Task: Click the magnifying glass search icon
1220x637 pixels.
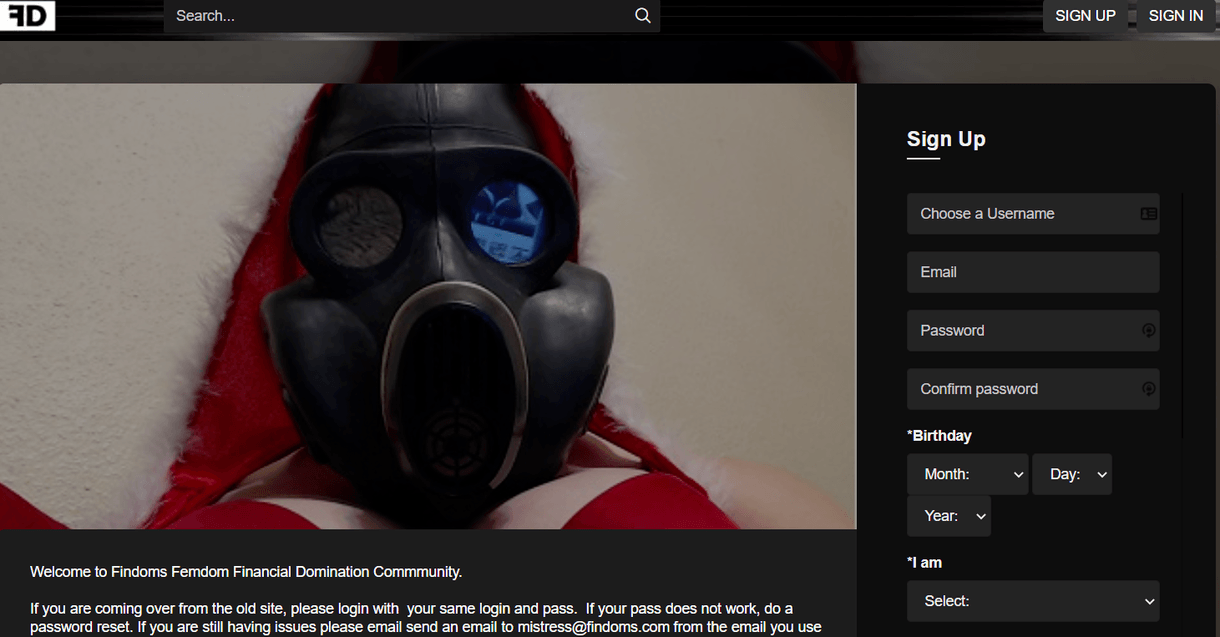Action: [642, 16]
